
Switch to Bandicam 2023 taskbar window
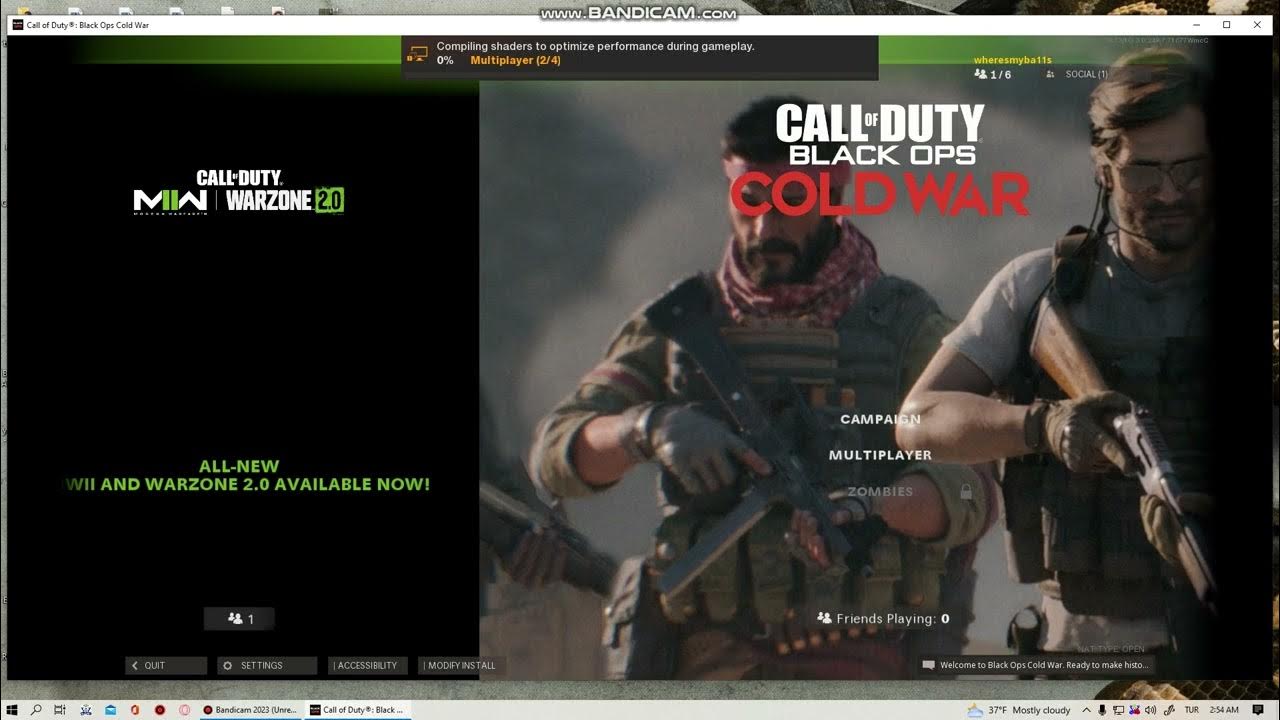(250, 710)
